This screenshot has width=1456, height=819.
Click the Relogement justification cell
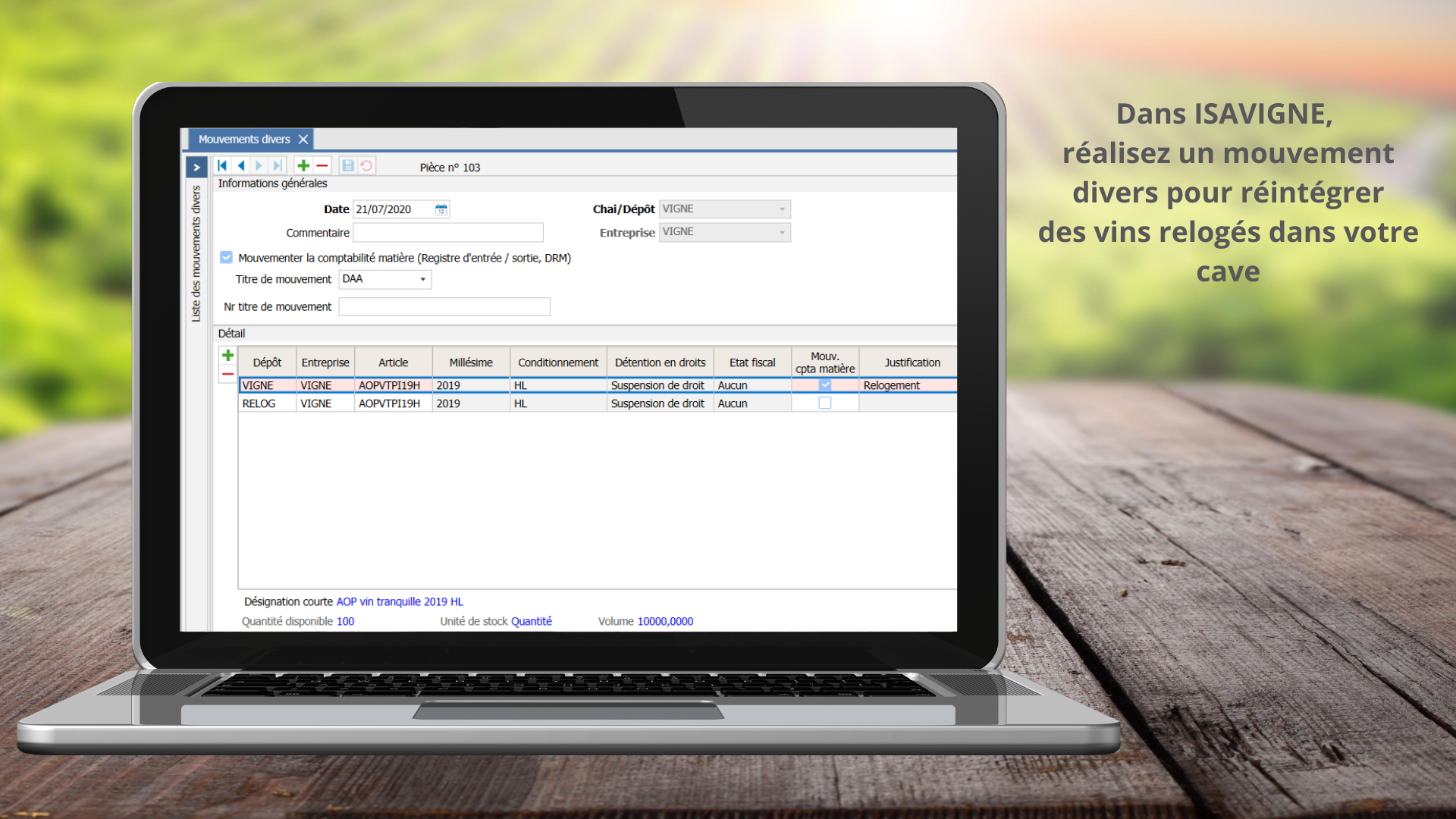(908, 385)
